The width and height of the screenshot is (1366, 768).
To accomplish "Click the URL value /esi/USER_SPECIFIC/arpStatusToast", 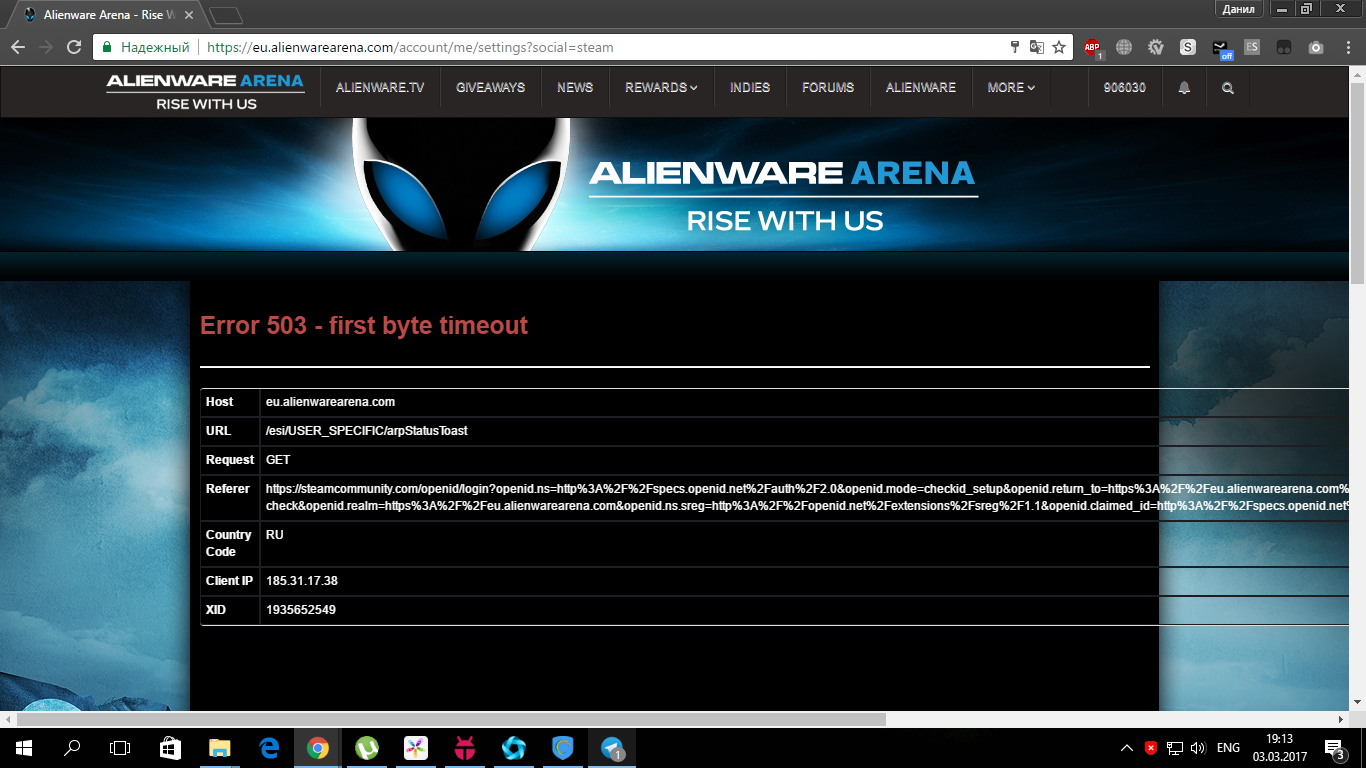I will point(366,431).
